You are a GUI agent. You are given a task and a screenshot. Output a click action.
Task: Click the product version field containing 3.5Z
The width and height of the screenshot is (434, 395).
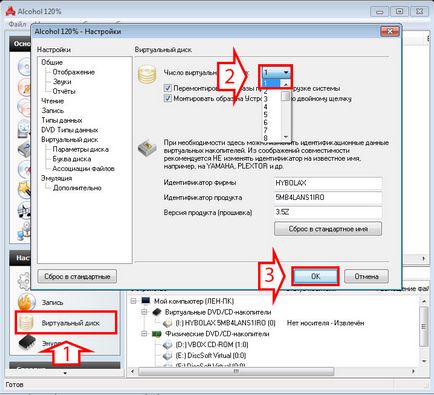click(x=328, y=212)
